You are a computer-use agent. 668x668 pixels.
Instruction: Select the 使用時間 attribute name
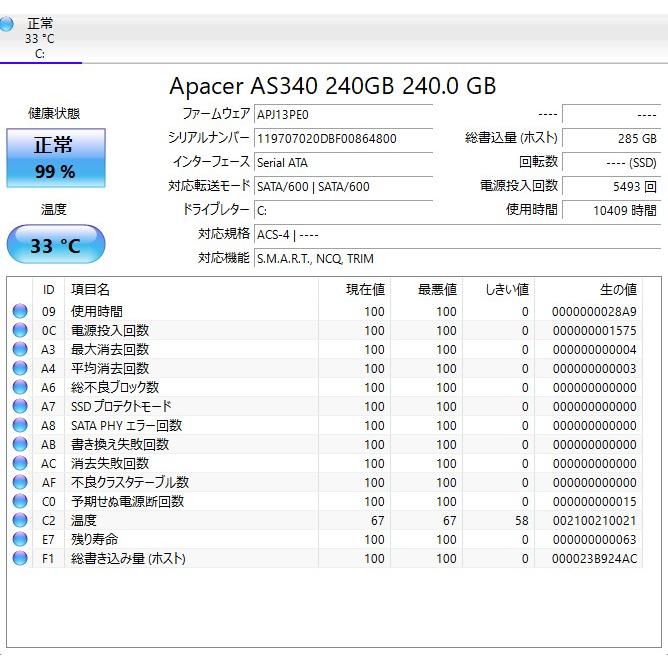point(97,311)
